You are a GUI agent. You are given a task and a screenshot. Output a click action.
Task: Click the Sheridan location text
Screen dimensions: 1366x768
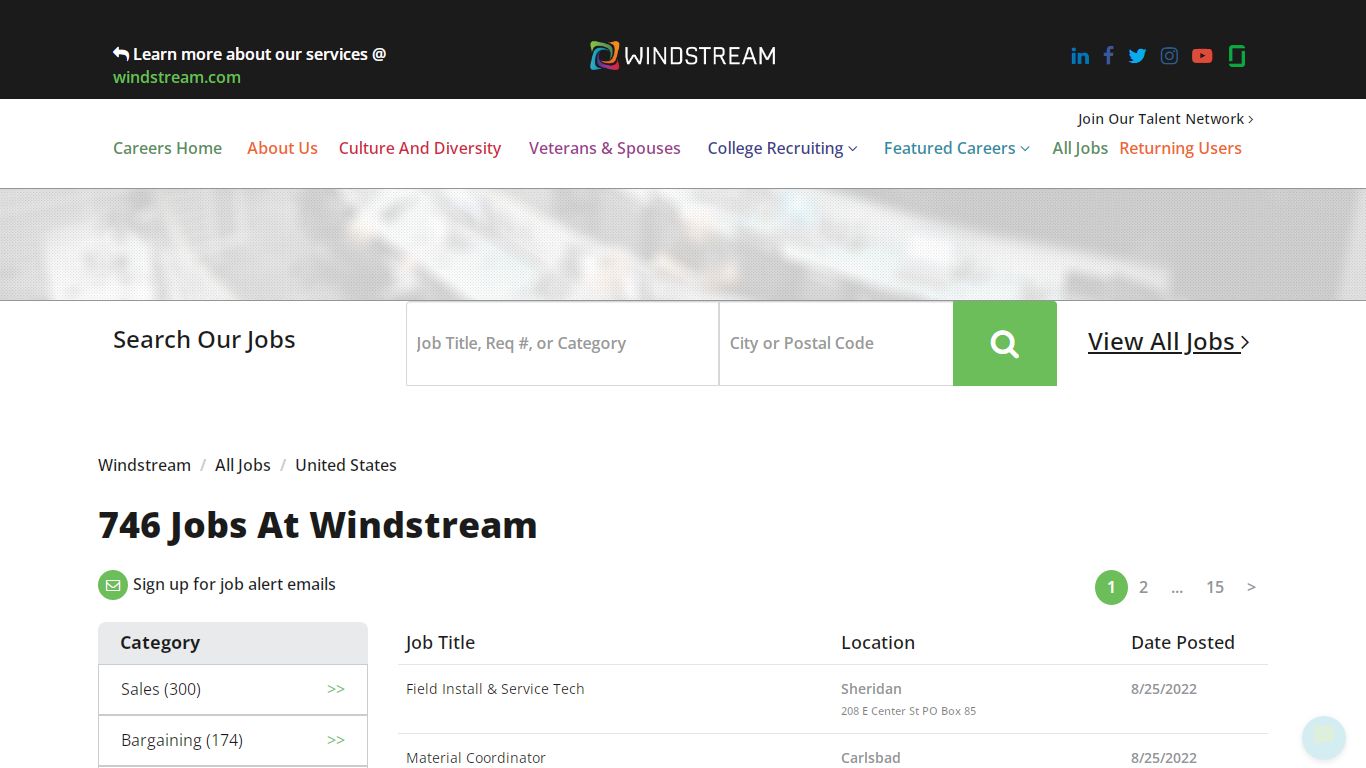[871, 689]
